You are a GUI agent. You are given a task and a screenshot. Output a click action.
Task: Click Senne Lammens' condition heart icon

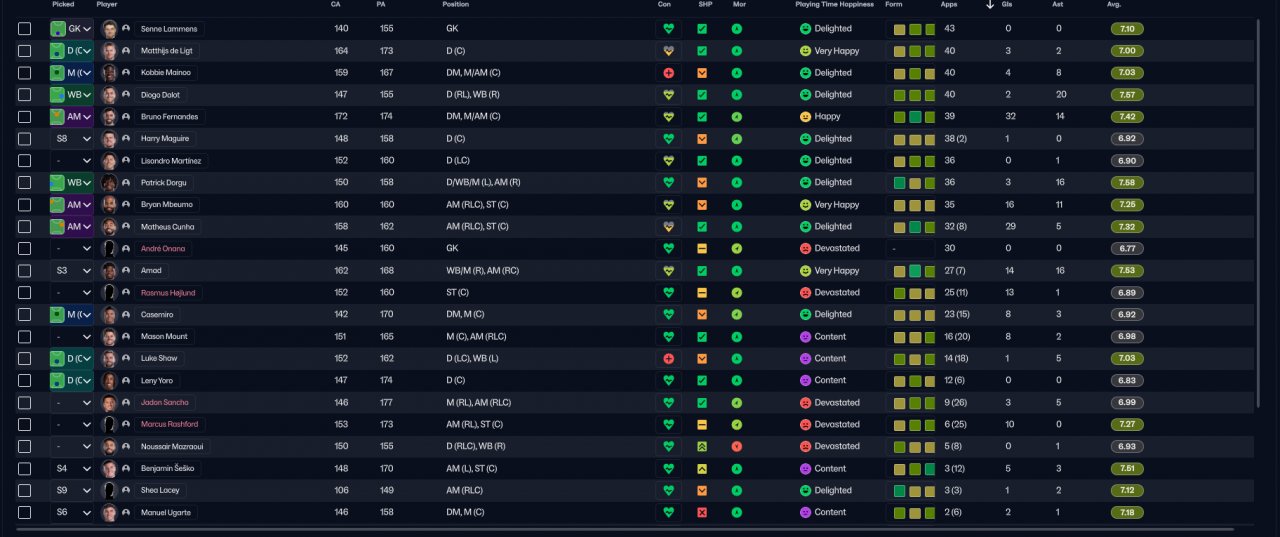tap(669, 29)
